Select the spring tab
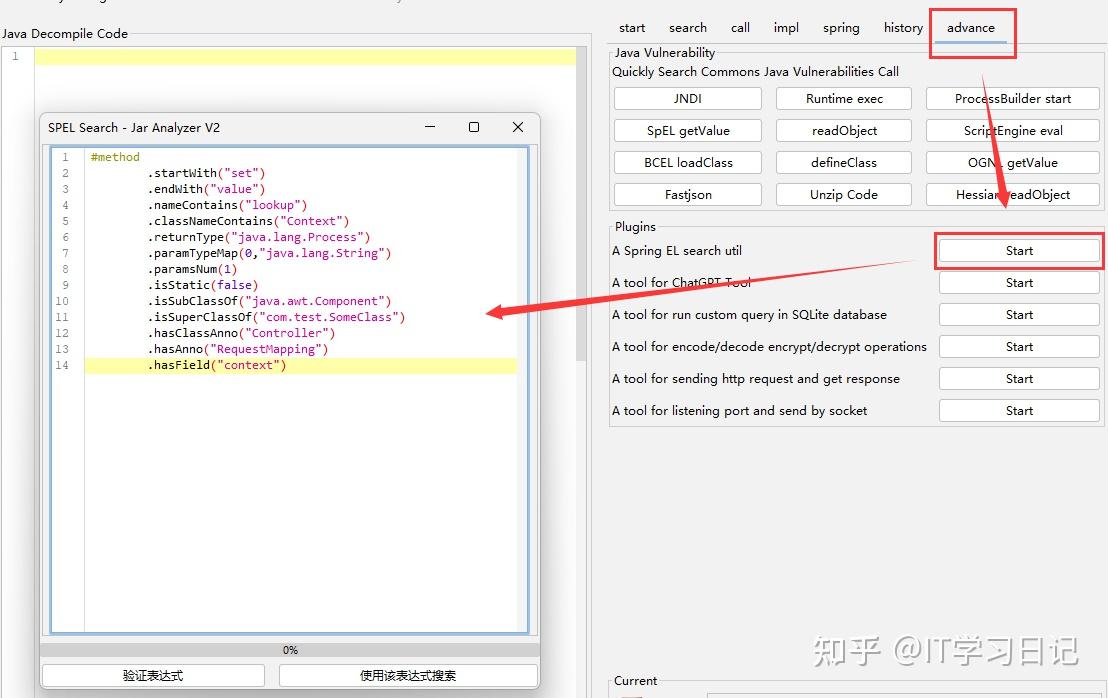1108x698 pixels. [841, 28]
